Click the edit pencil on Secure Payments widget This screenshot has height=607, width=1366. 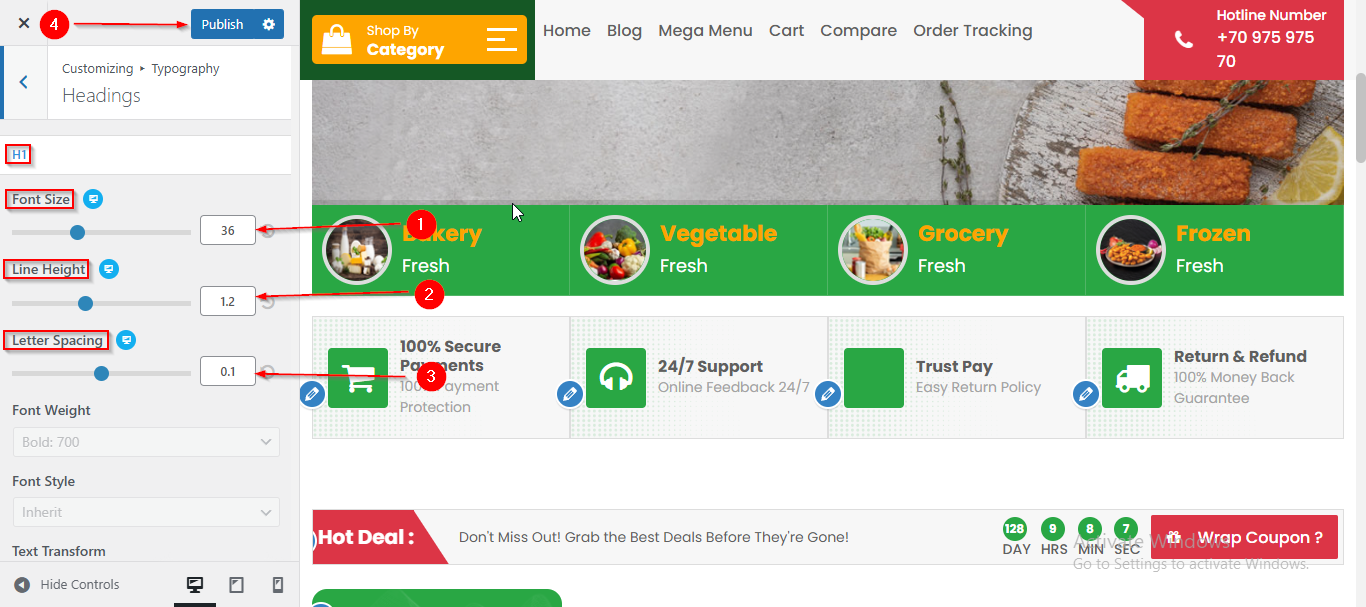coord(312,395)
